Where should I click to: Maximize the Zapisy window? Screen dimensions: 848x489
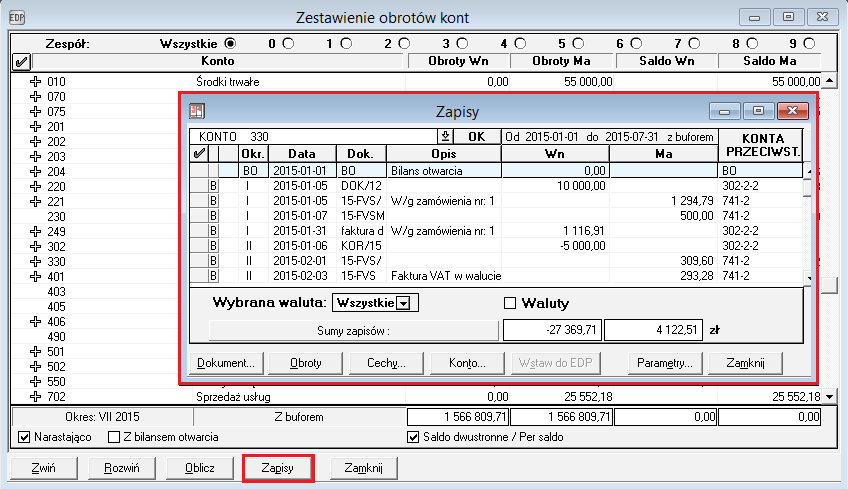(758, 111)
